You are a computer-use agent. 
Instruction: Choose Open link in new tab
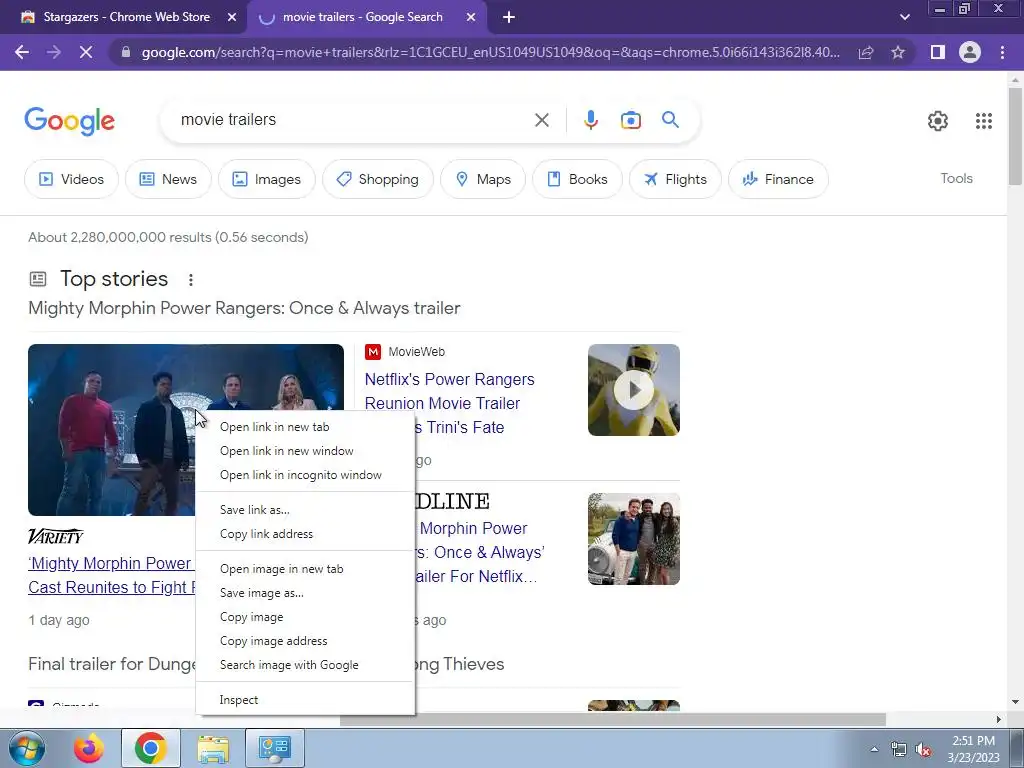(305, 427)
